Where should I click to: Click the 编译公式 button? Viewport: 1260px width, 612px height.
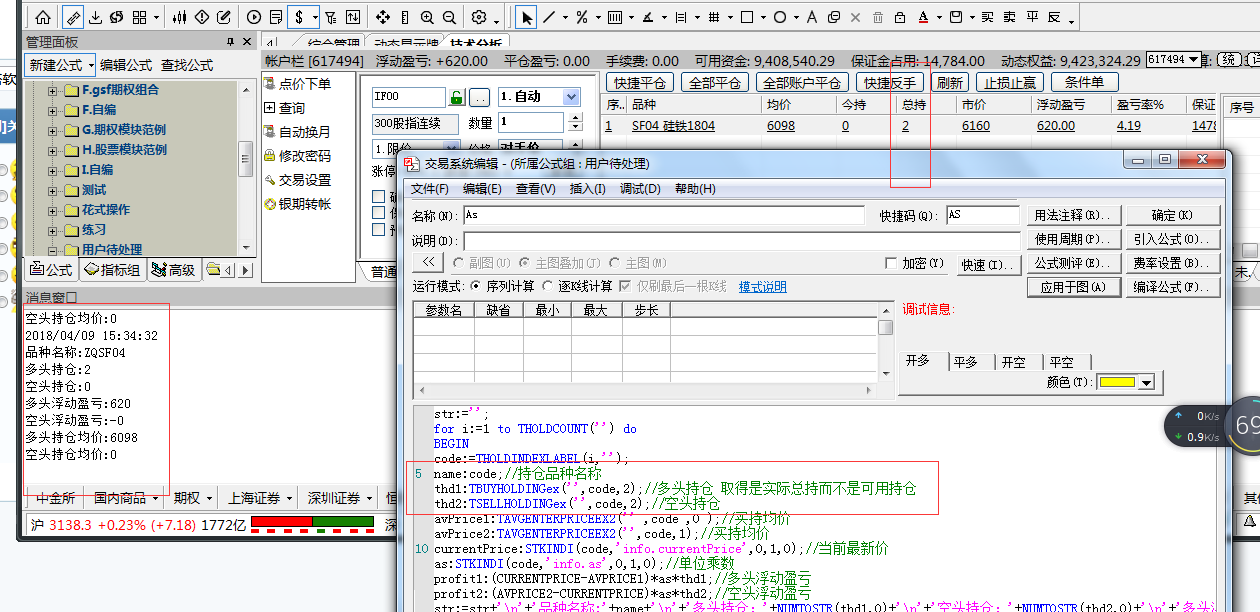click(x=1173, y=287)
